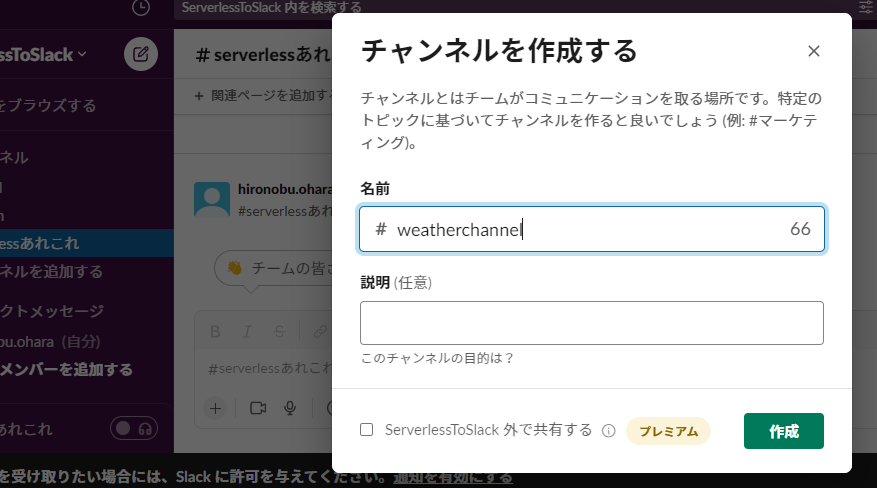Click the hironobu.ohara avatar thumbnail
This screenshot has width=877, height=488.
point(212,199)
